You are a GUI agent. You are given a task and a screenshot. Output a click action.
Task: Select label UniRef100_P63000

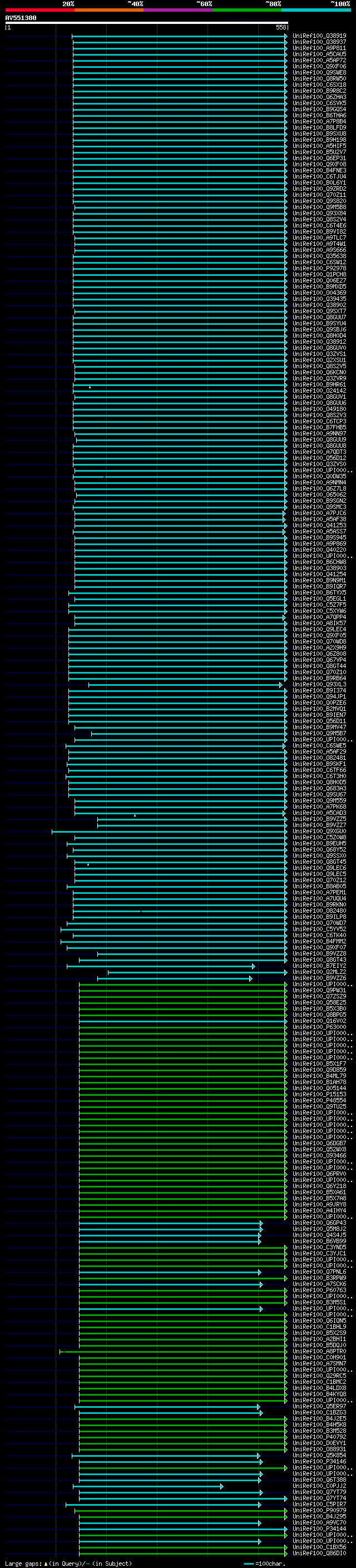pos(319,1027)
